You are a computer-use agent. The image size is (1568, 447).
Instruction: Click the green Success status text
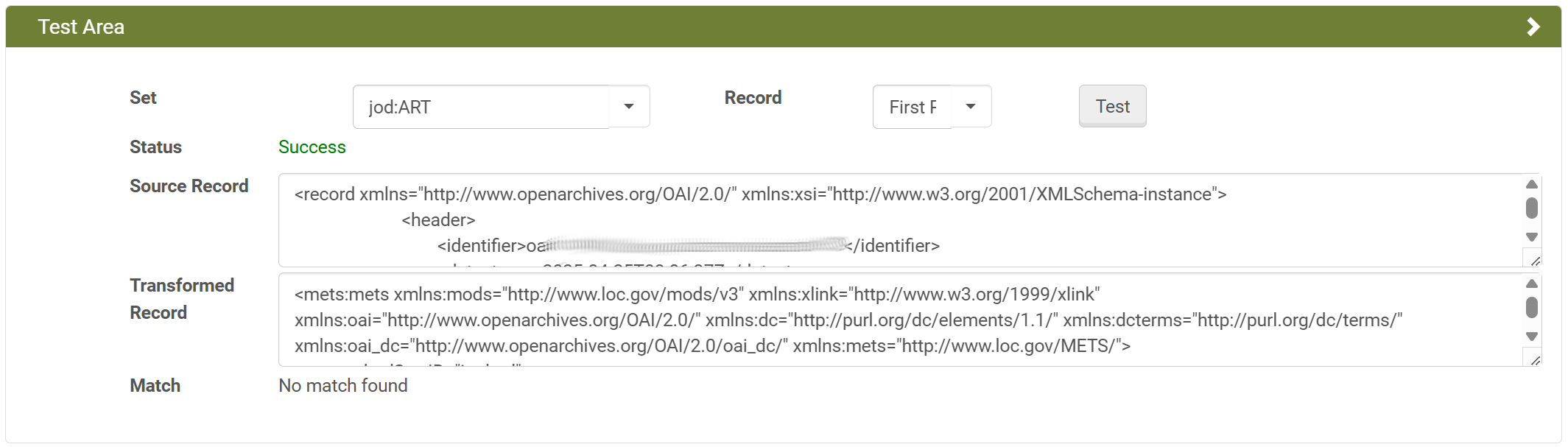(x=312, y=147)
